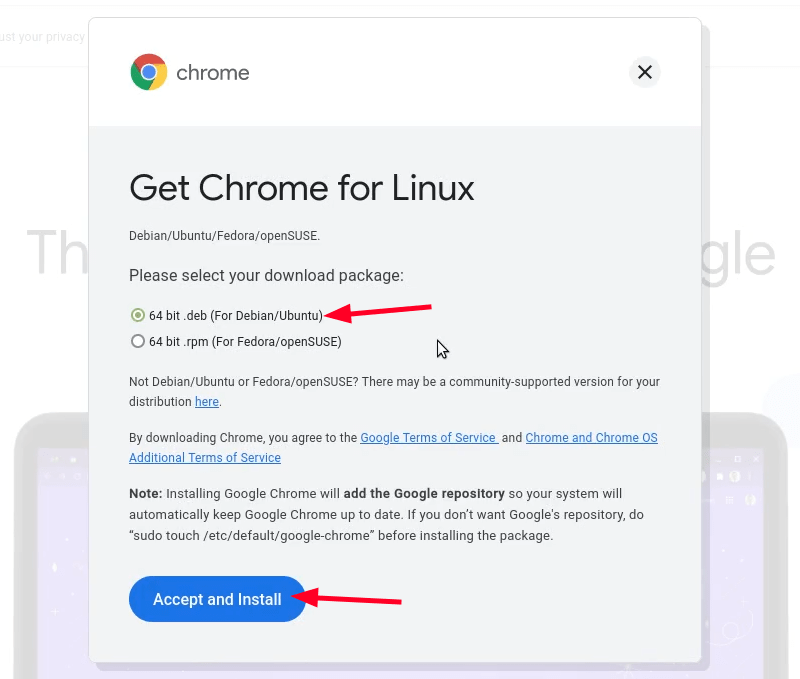Click the apps grid icon in the faded browser illustration
This screenshot has width=800, height=679.
tap(729, 500)
